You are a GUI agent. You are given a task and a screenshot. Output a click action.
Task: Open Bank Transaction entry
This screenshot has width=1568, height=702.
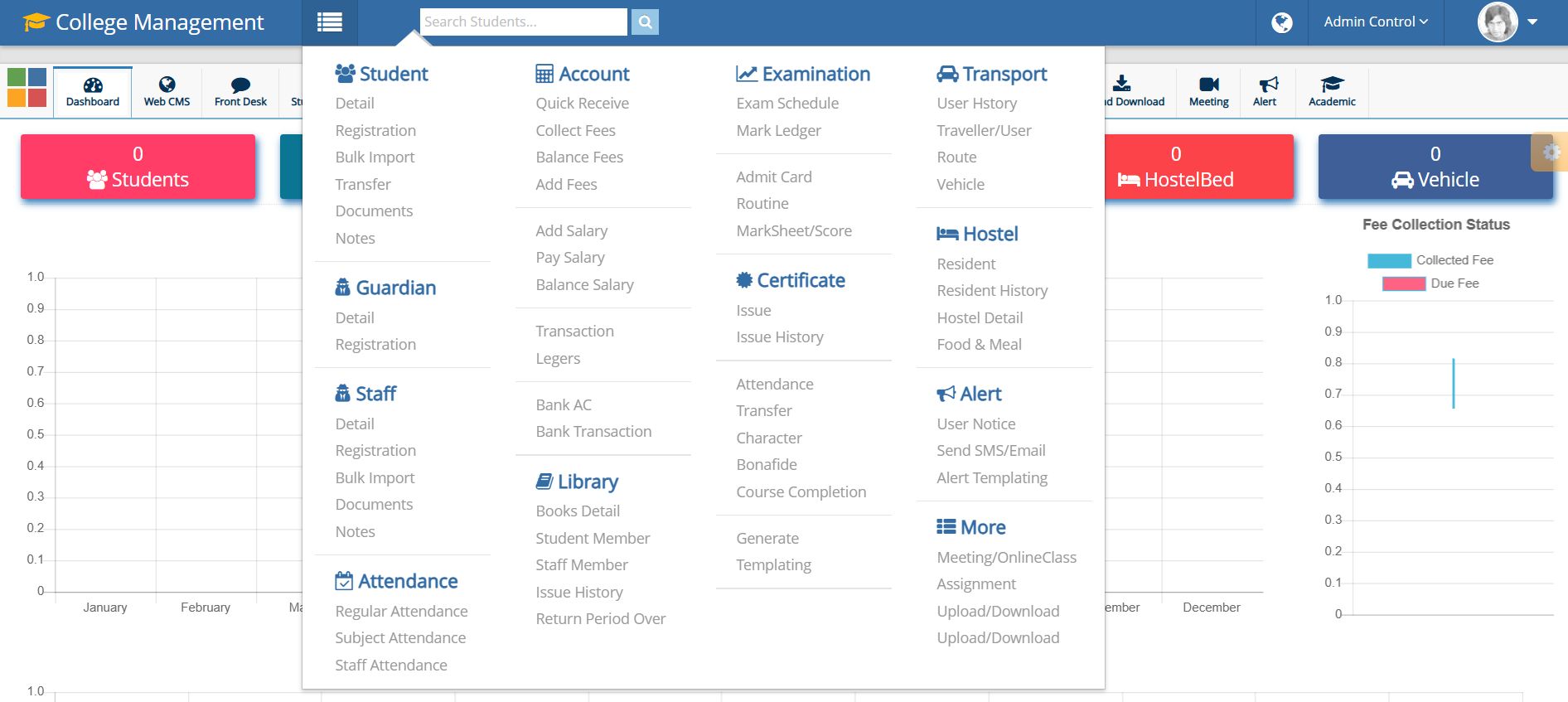[593, 431]
